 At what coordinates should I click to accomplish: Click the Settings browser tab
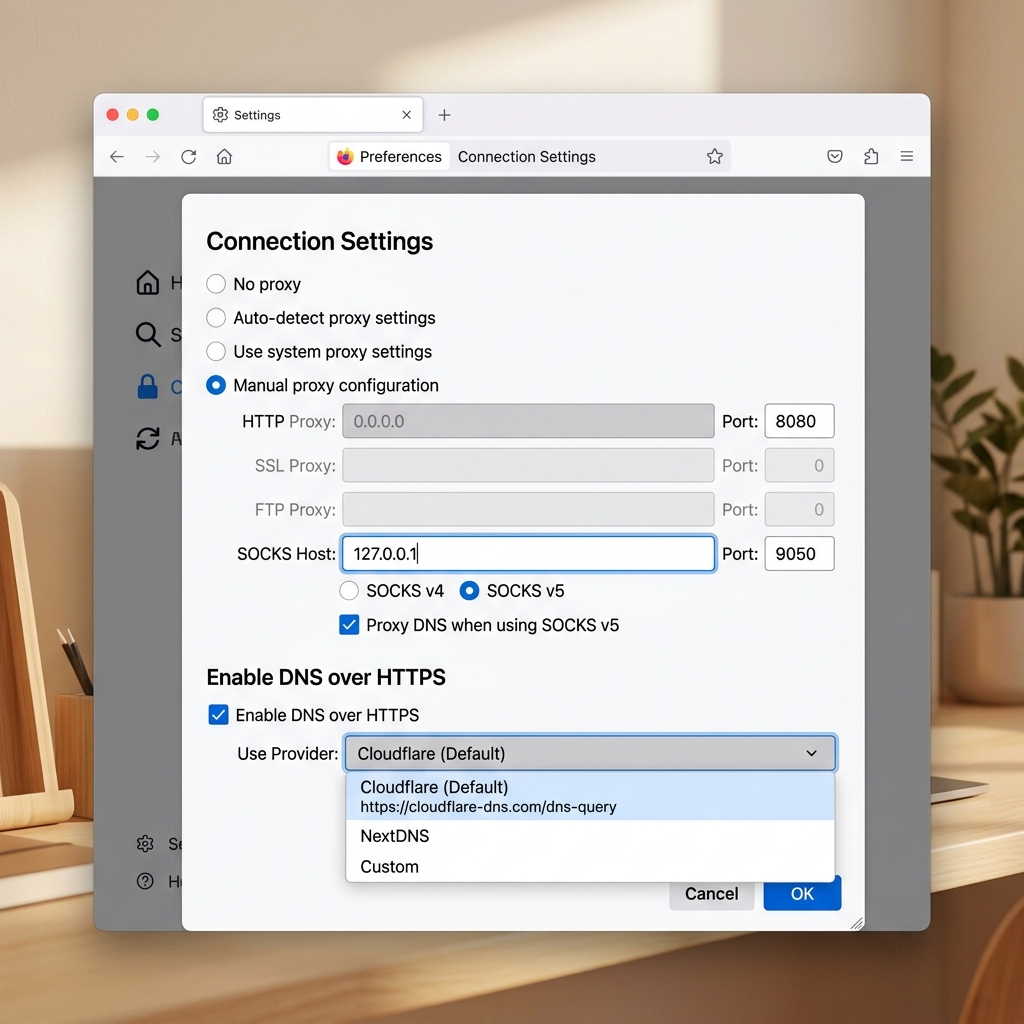313,115
